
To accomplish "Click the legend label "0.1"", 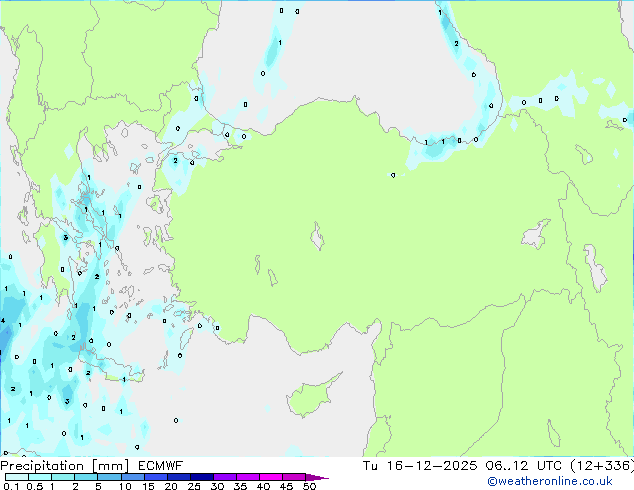I will pos(11,486).
